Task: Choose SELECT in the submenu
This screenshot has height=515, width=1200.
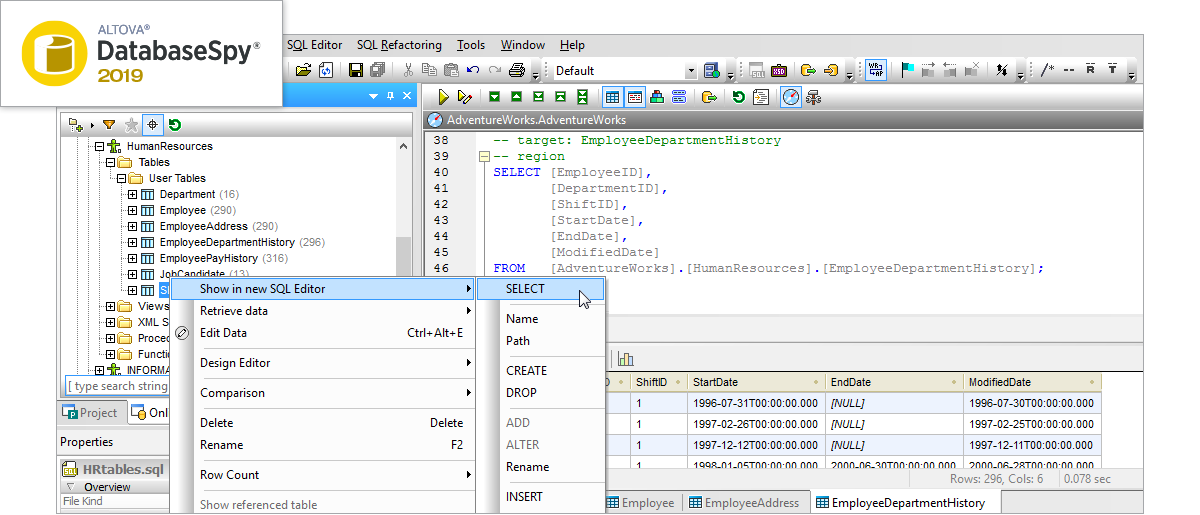Action: [x=541, y=289]
